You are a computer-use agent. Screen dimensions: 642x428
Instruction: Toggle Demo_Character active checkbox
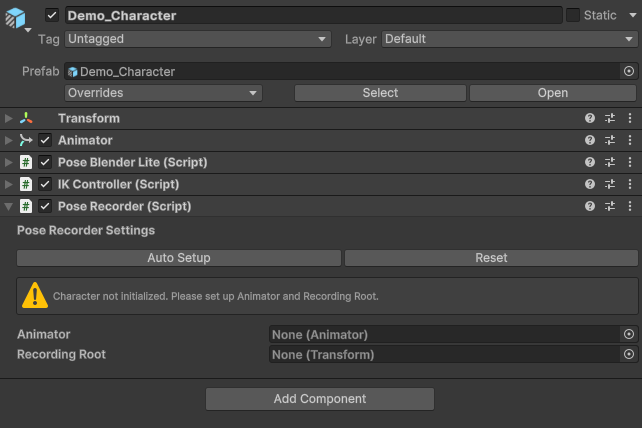pyautogui.click(x=52, y=15)
